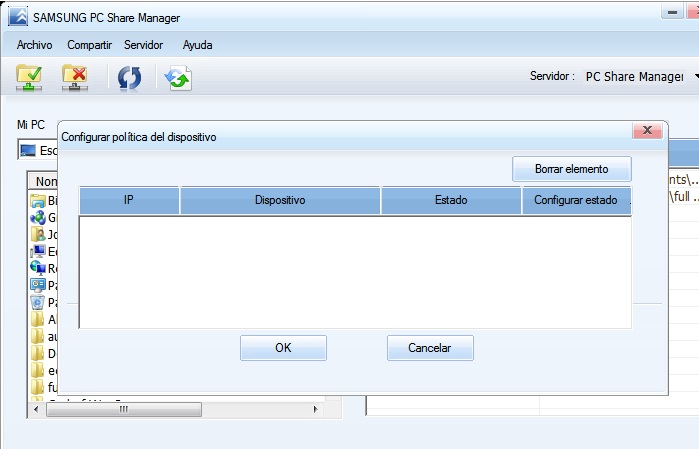Click the sync document status icon
699x449 pixels.
click(178, 78)
